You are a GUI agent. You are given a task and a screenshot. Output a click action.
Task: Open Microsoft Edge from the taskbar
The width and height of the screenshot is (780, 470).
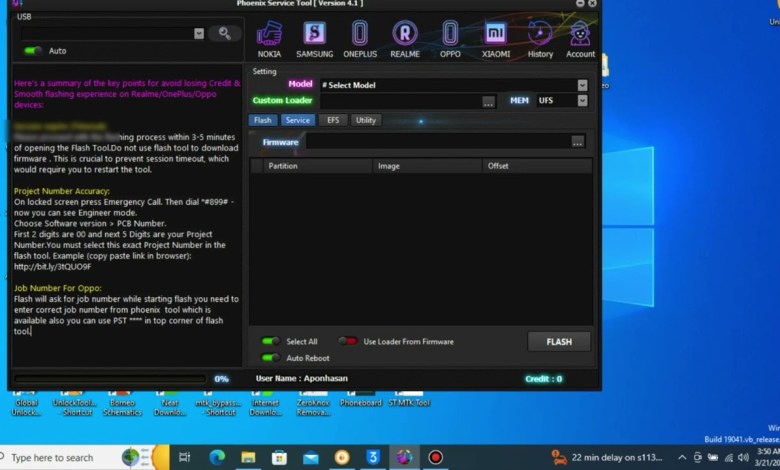[217, 457]
